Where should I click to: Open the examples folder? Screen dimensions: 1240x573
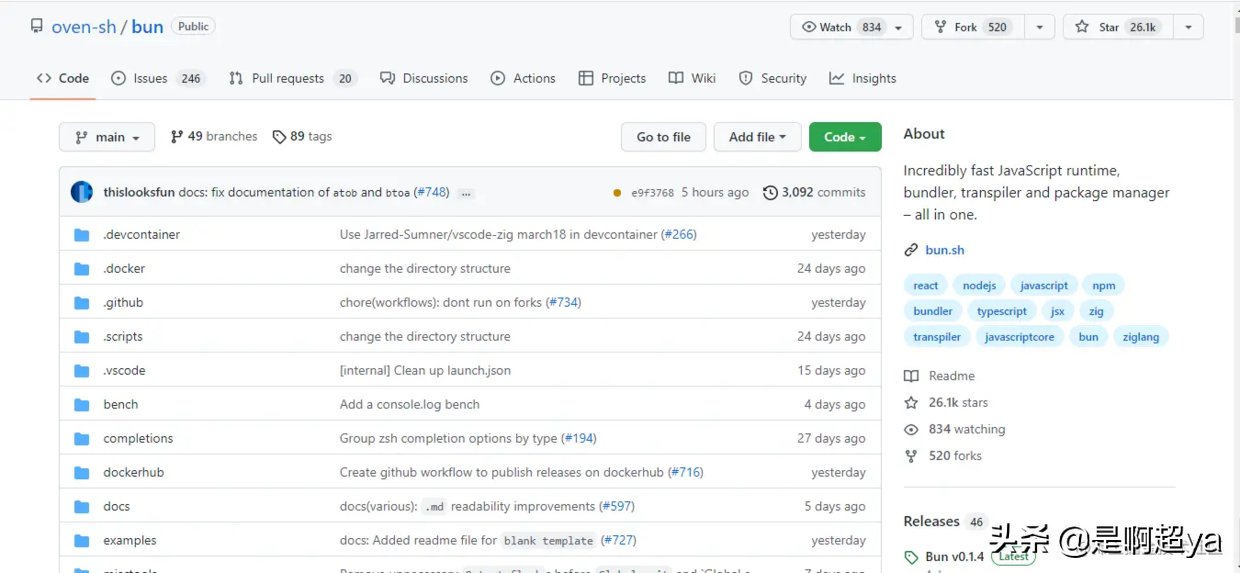130,540
